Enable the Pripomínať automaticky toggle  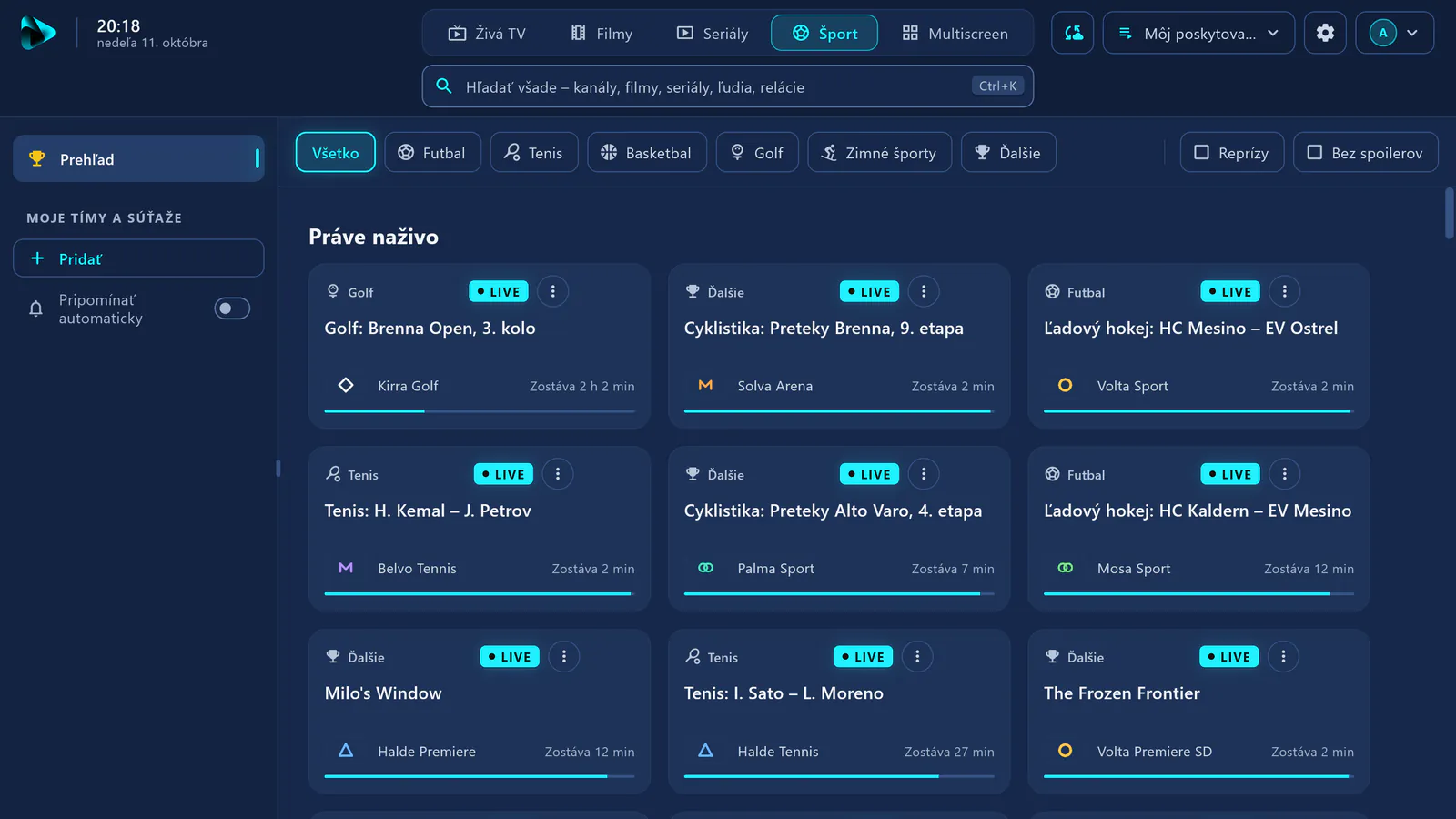(232, 308)
